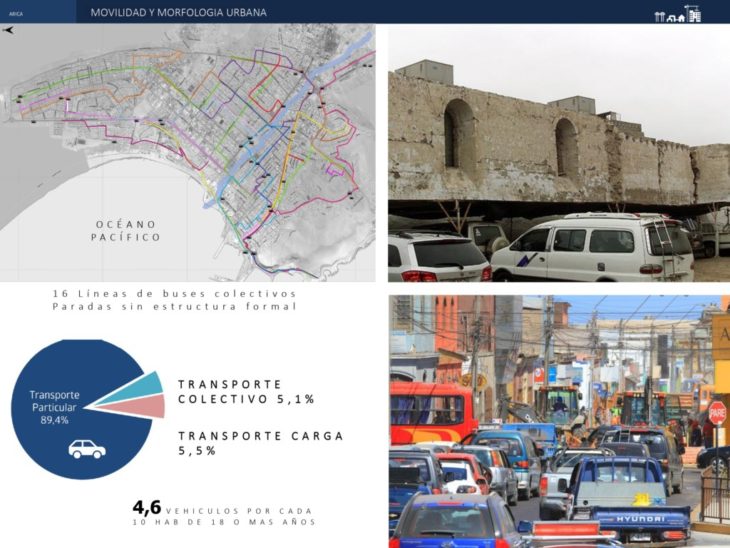Select the dark blue Transporte Particular slice
This screenshot has width=730, height=548.
click(x=60, y=440)
